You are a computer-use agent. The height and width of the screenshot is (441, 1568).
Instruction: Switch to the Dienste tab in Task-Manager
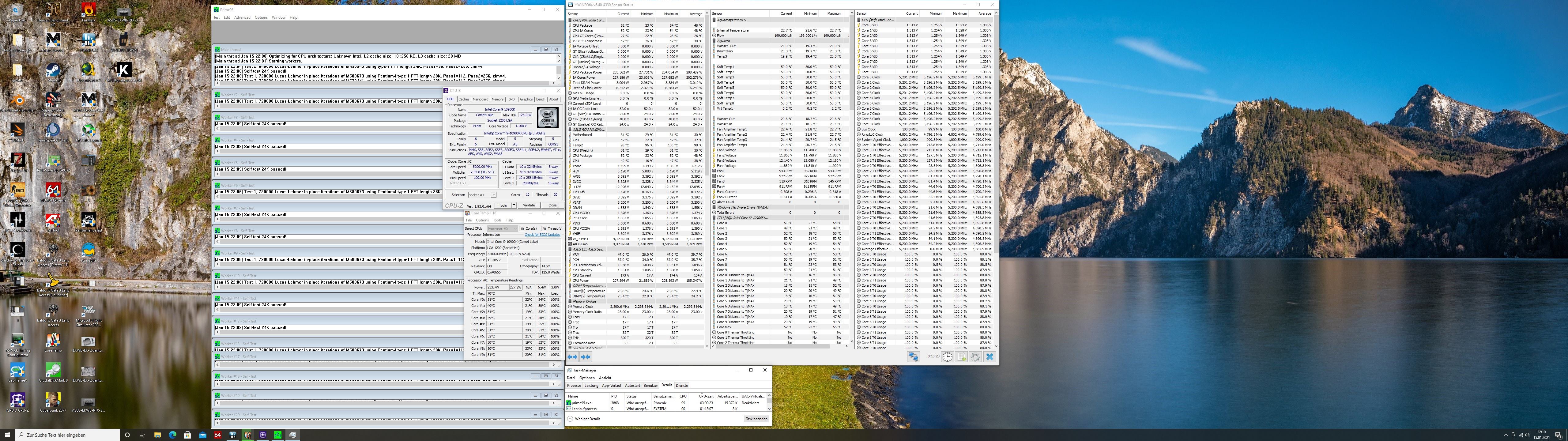click(x=682, y=386)
